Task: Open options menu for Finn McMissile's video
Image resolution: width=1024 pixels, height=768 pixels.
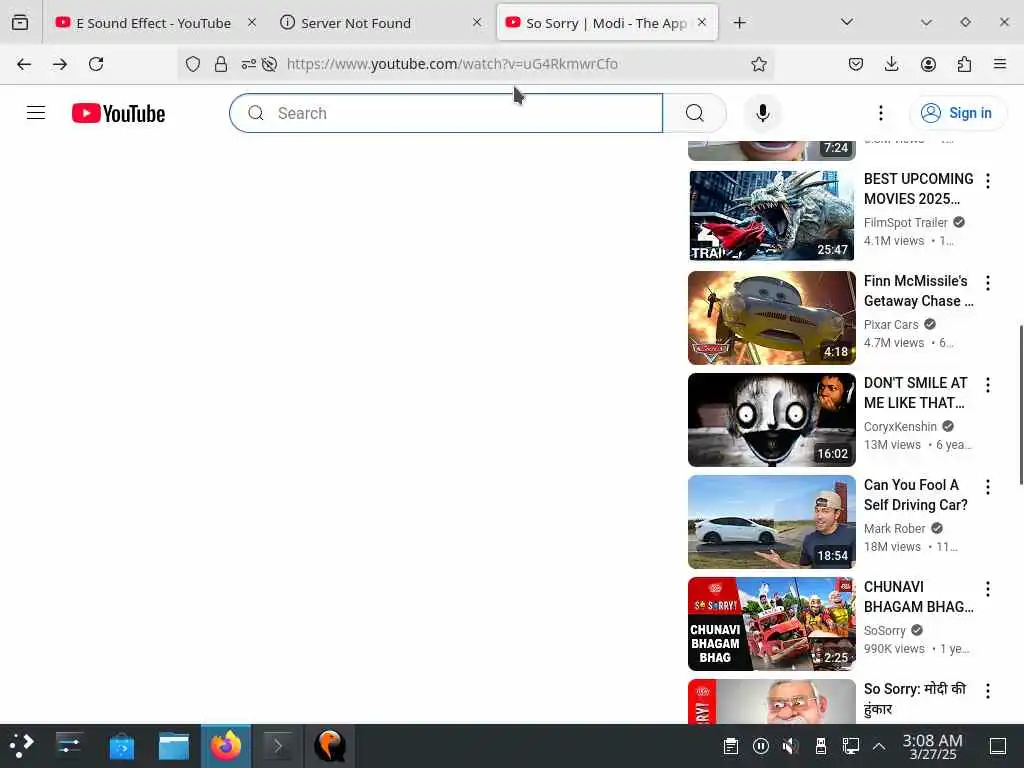Action: pos(987,283)
